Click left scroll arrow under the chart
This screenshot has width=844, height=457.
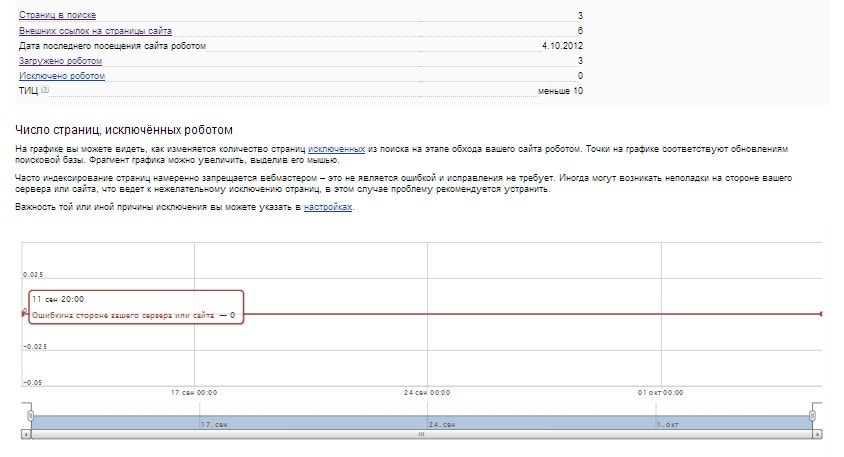coord(26,435)
